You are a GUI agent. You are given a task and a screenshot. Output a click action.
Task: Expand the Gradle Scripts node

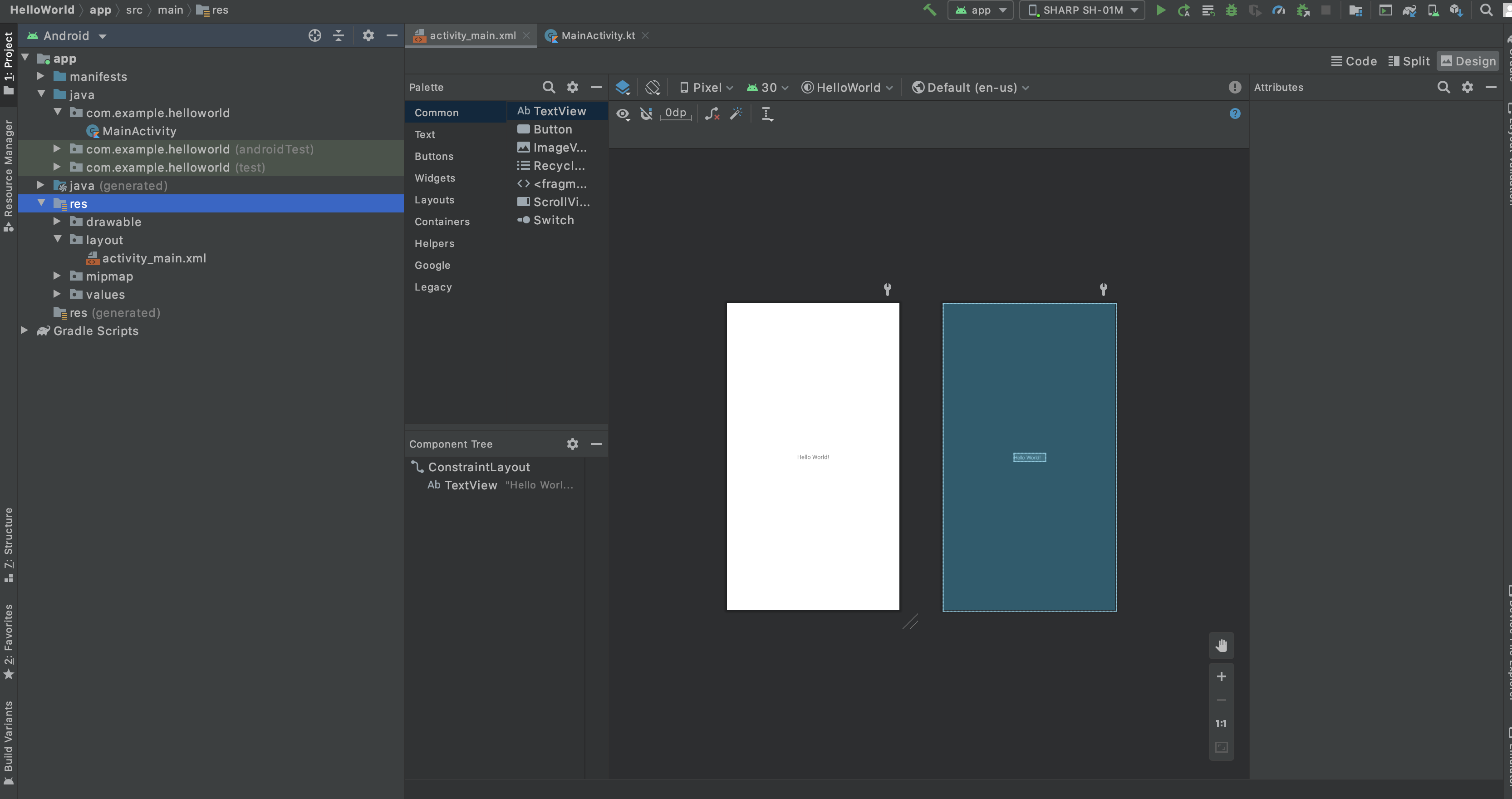click(24, 330)
